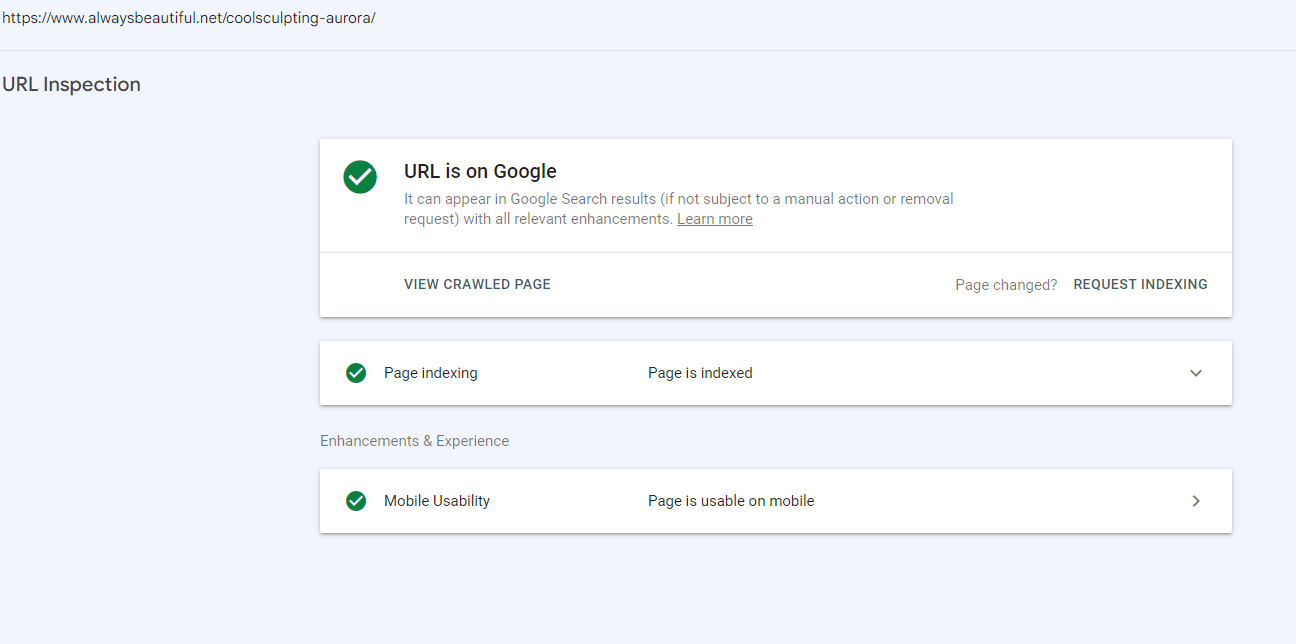
Task: Select the Mobile Usability row label
Action: coord(437,501)
